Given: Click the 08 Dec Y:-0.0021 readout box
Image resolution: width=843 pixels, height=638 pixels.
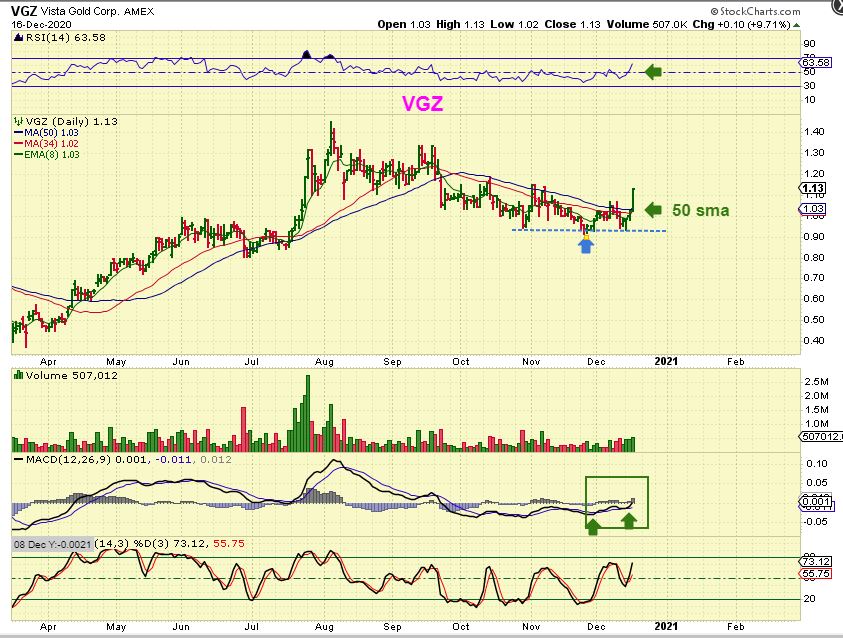Looking at the screenshot, I should (x=52, y=544).
